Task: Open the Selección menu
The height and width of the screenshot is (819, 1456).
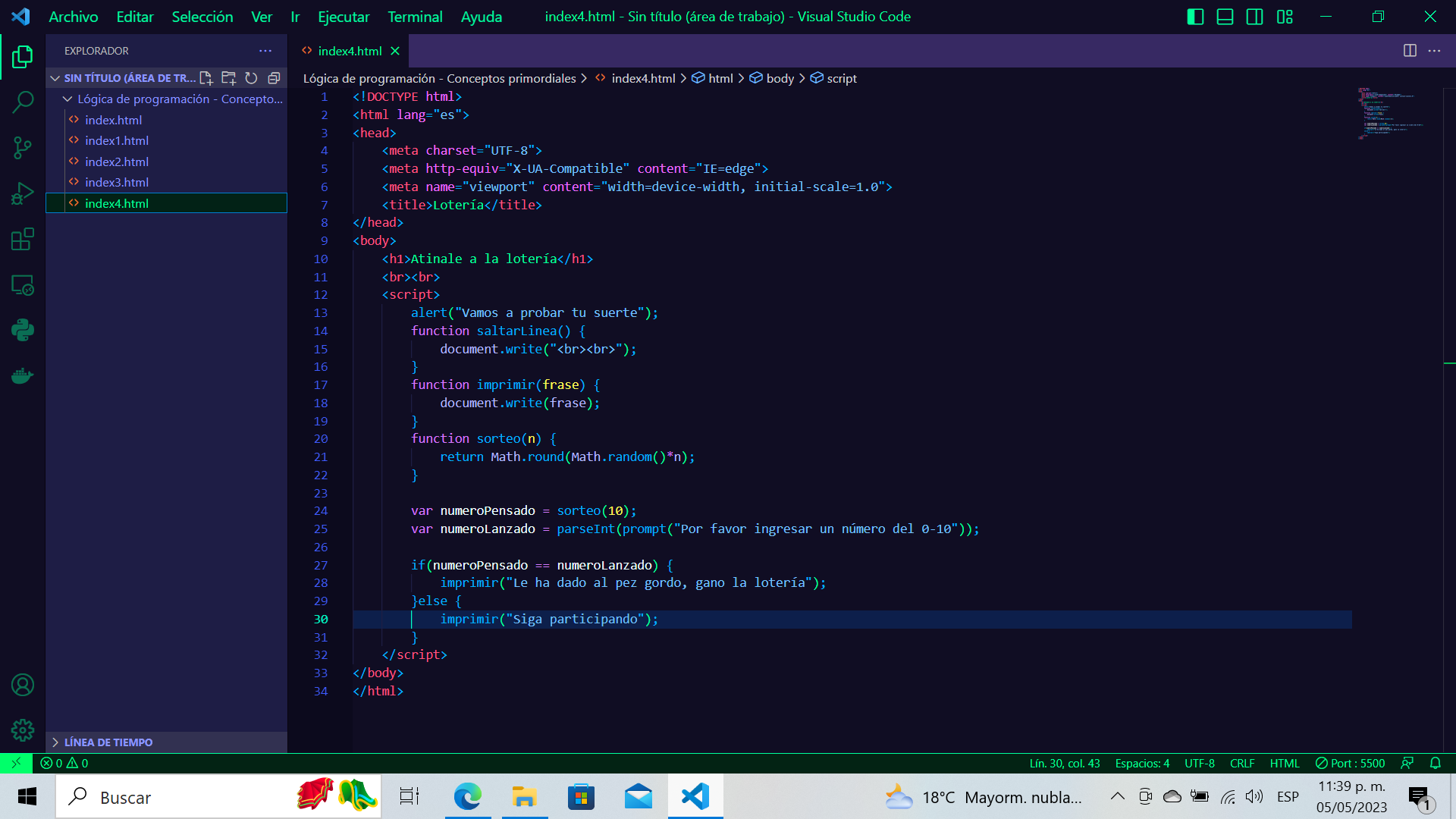Action: (x=202, y=17)
